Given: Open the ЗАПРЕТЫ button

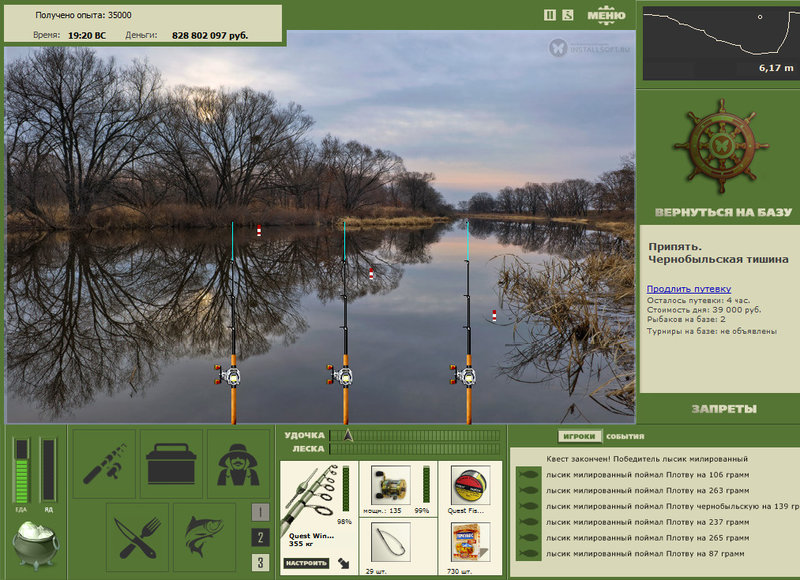Looking at the screenshot, I should coord(724,409).
